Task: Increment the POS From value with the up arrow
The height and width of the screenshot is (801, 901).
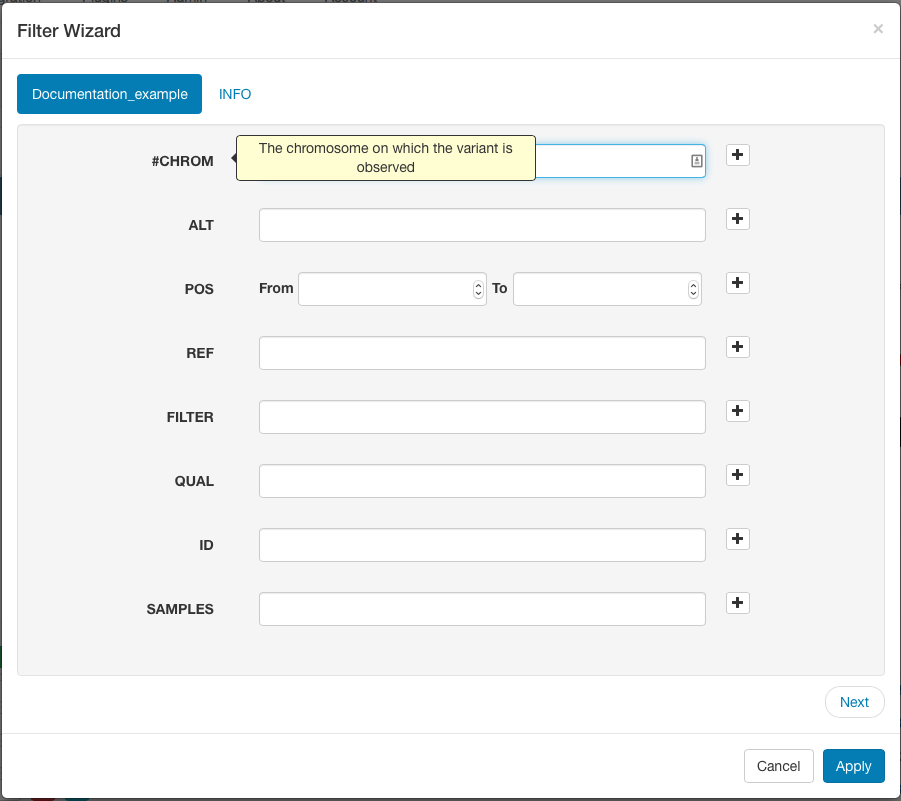Action: point(477,284)
